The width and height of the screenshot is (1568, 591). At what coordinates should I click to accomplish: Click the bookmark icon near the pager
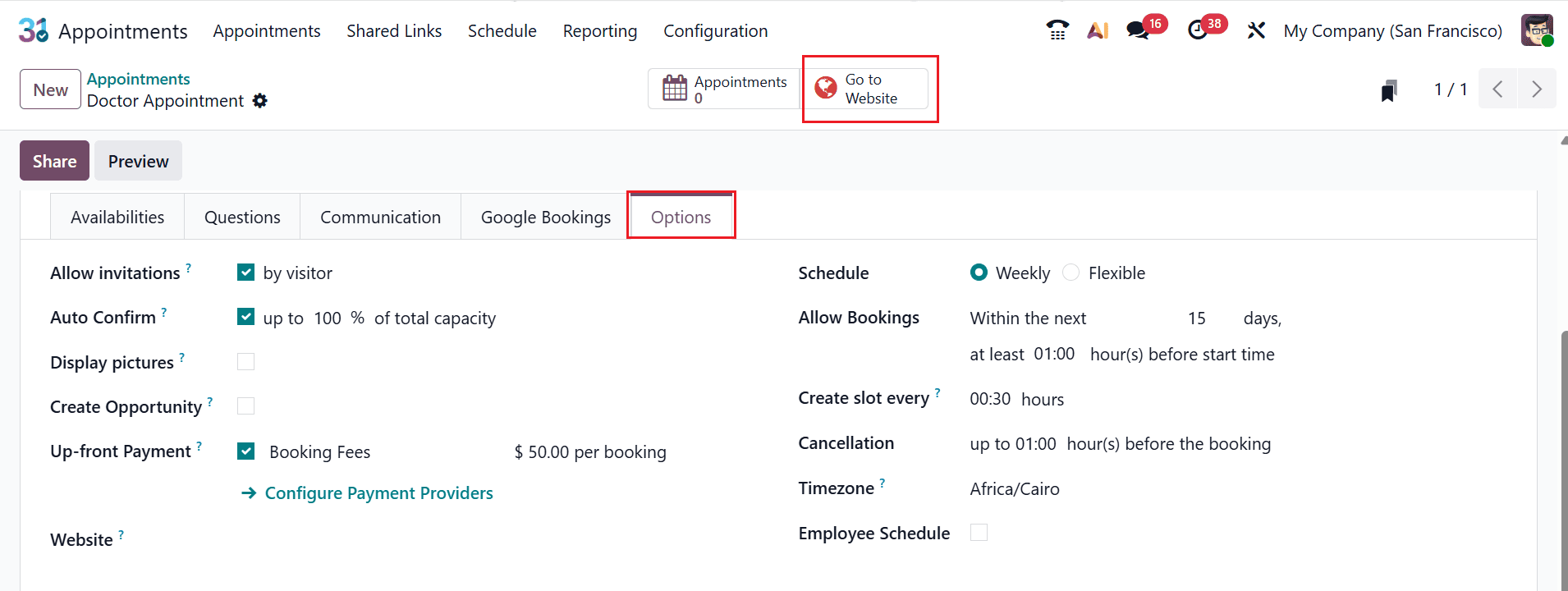[x=1389, y=90]
